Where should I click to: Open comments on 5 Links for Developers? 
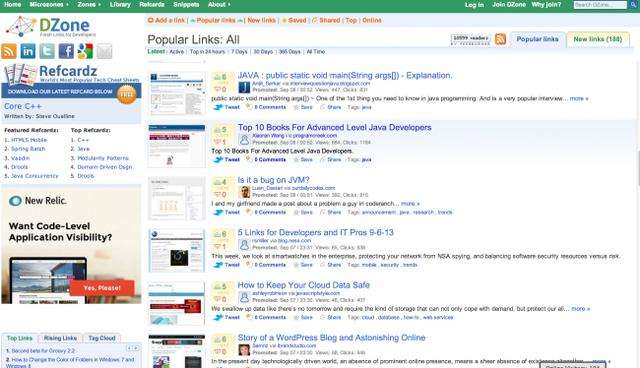click(267, 265)
